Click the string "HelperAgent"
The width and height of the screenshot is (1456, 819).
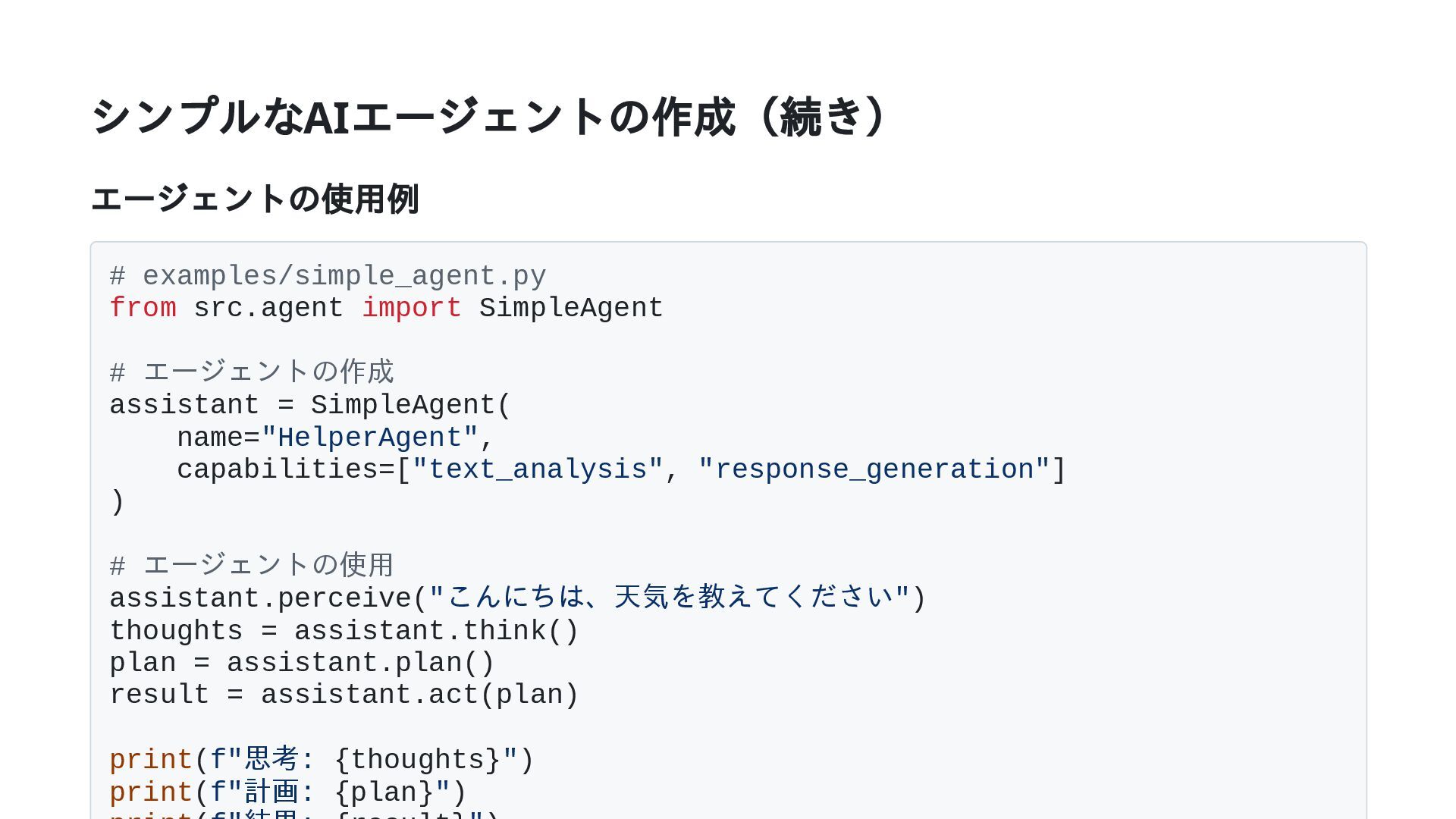pyautogui.click(x=369, y=438)
